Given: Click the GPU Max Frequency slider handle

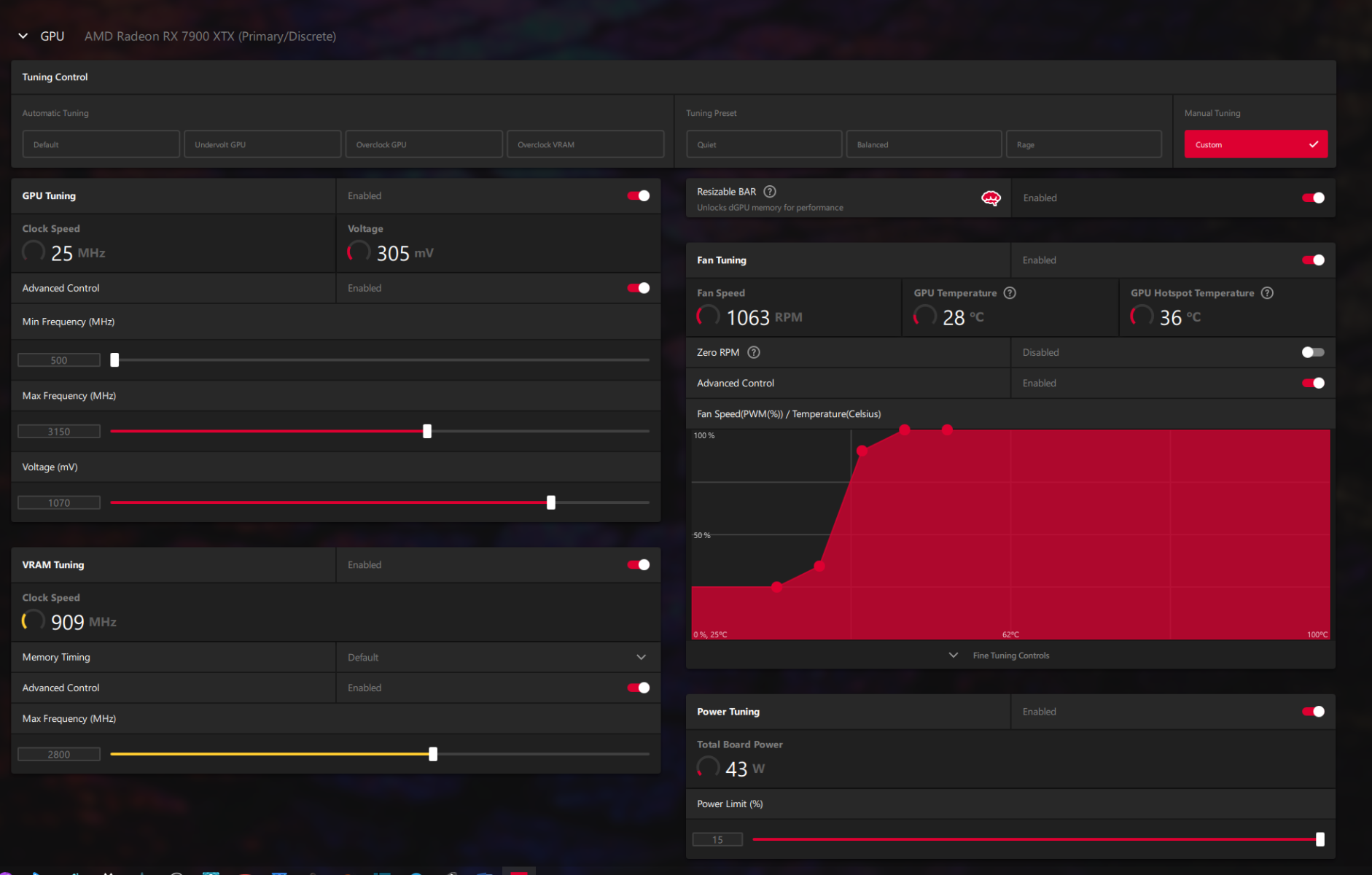Looking at the screenshot, I should coord(427,431).
